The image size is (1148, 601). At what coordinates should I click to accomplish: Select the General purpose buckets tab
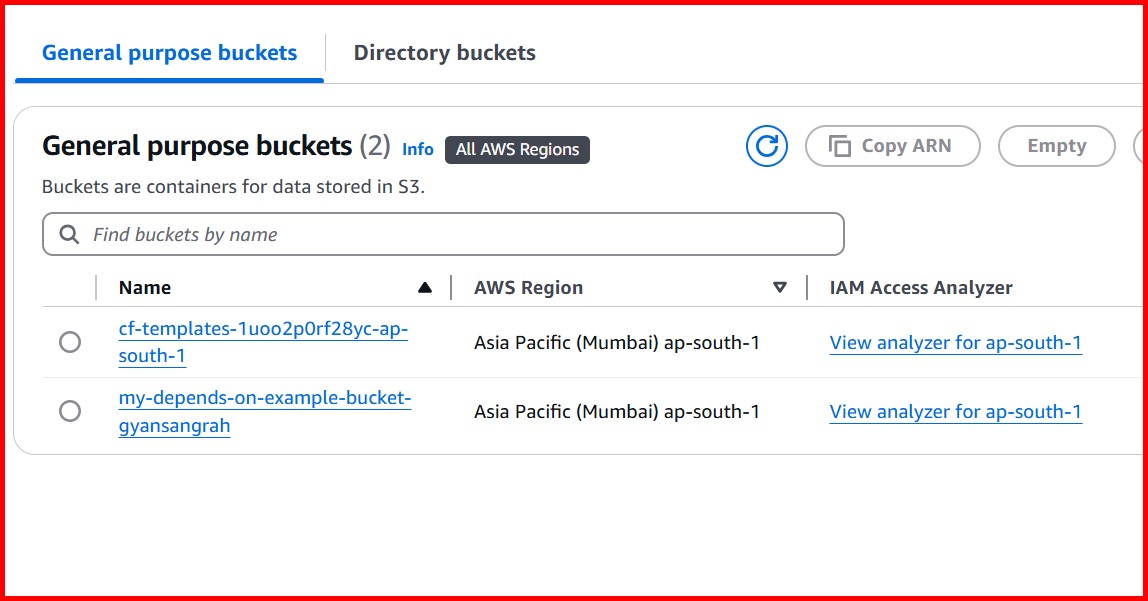[167, 52]
